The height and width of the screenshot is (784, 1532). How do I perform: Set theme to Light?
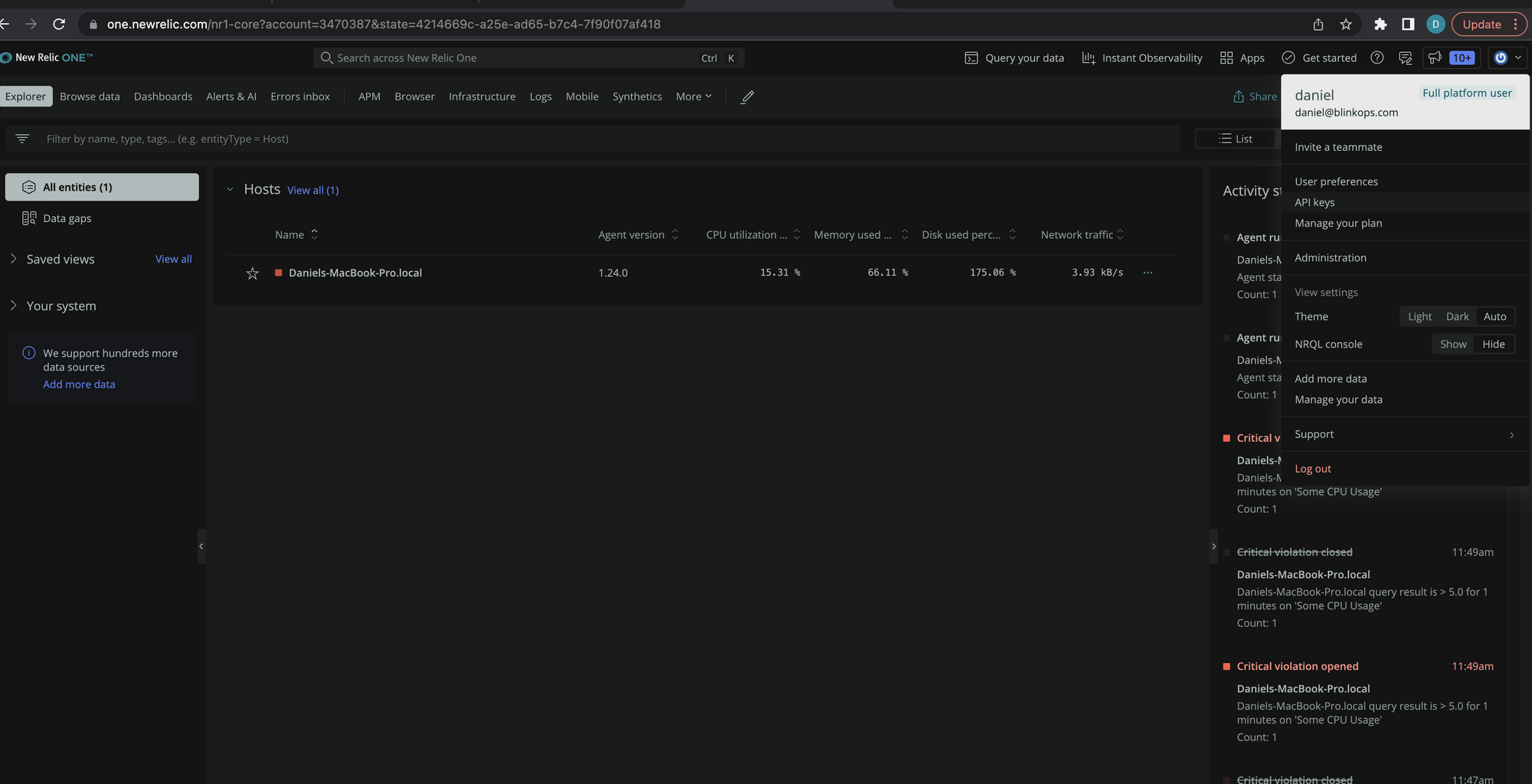(x=1419, y=317)
